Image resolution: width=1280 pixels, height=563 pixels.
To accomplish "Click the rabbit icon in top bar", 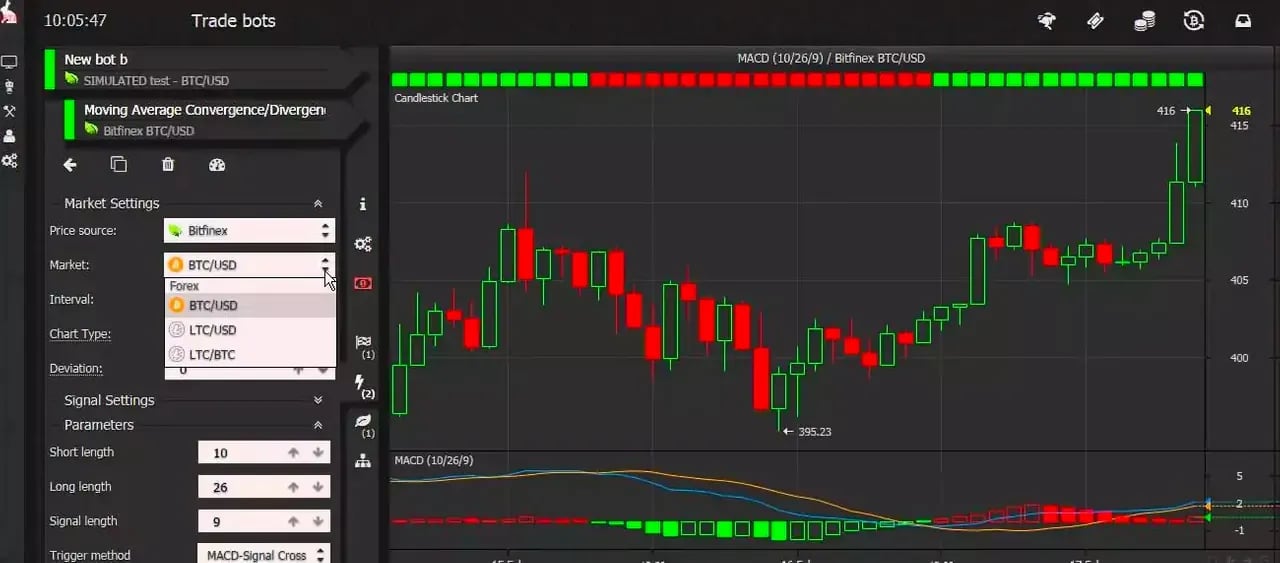I will (1047, 20).
